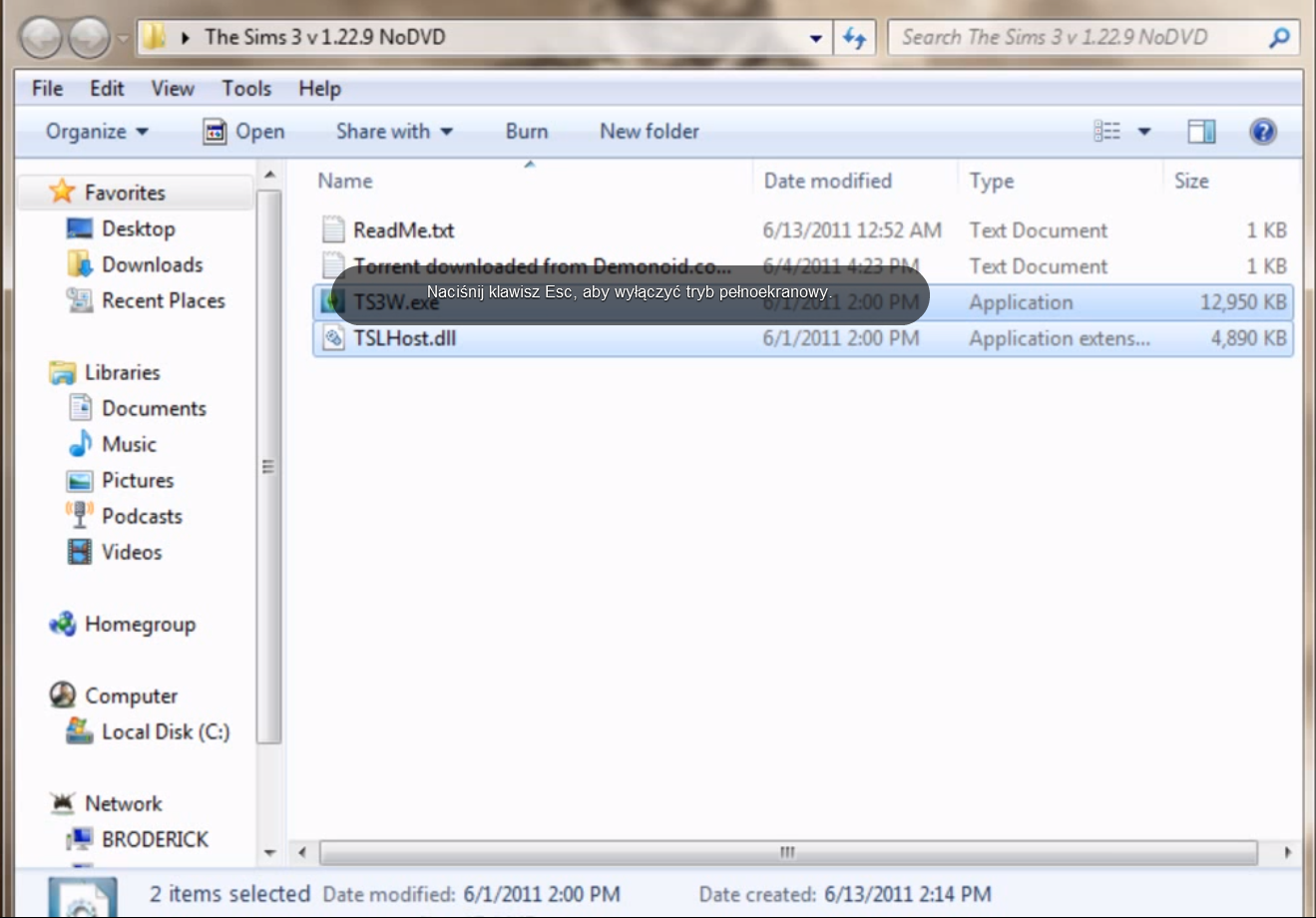Open the Tools menu
1316x918 pixels.
point(246,89)
